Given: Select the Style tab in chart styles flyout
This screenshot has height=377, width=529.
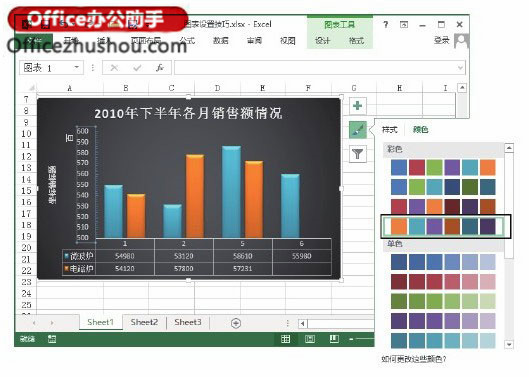Looking at the screenshot, I should tap(390, 130).
